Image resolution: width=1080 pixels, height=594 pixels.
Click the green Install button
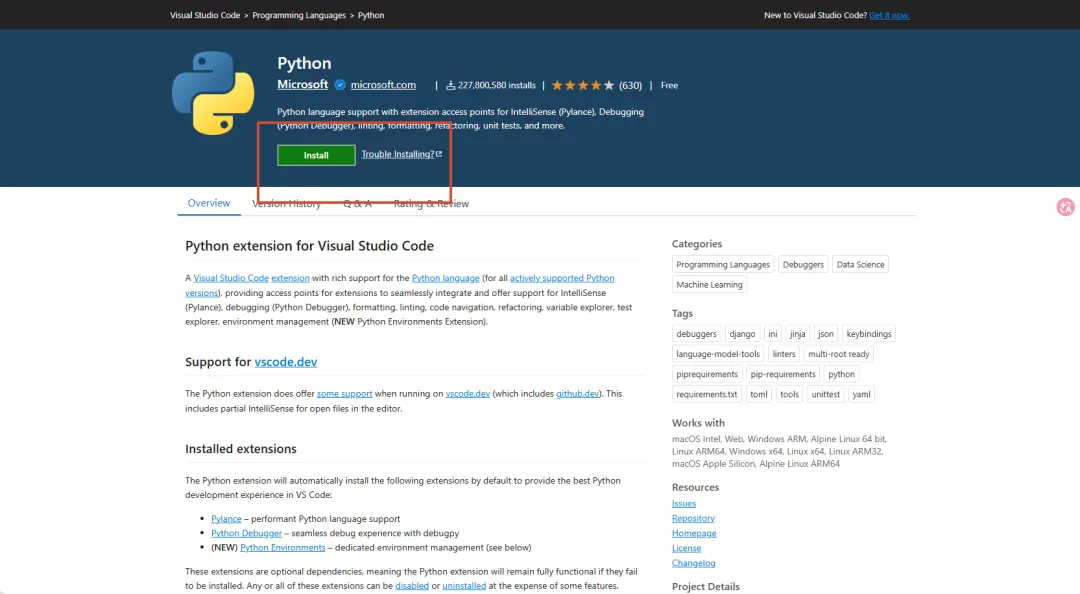(316, 155)
